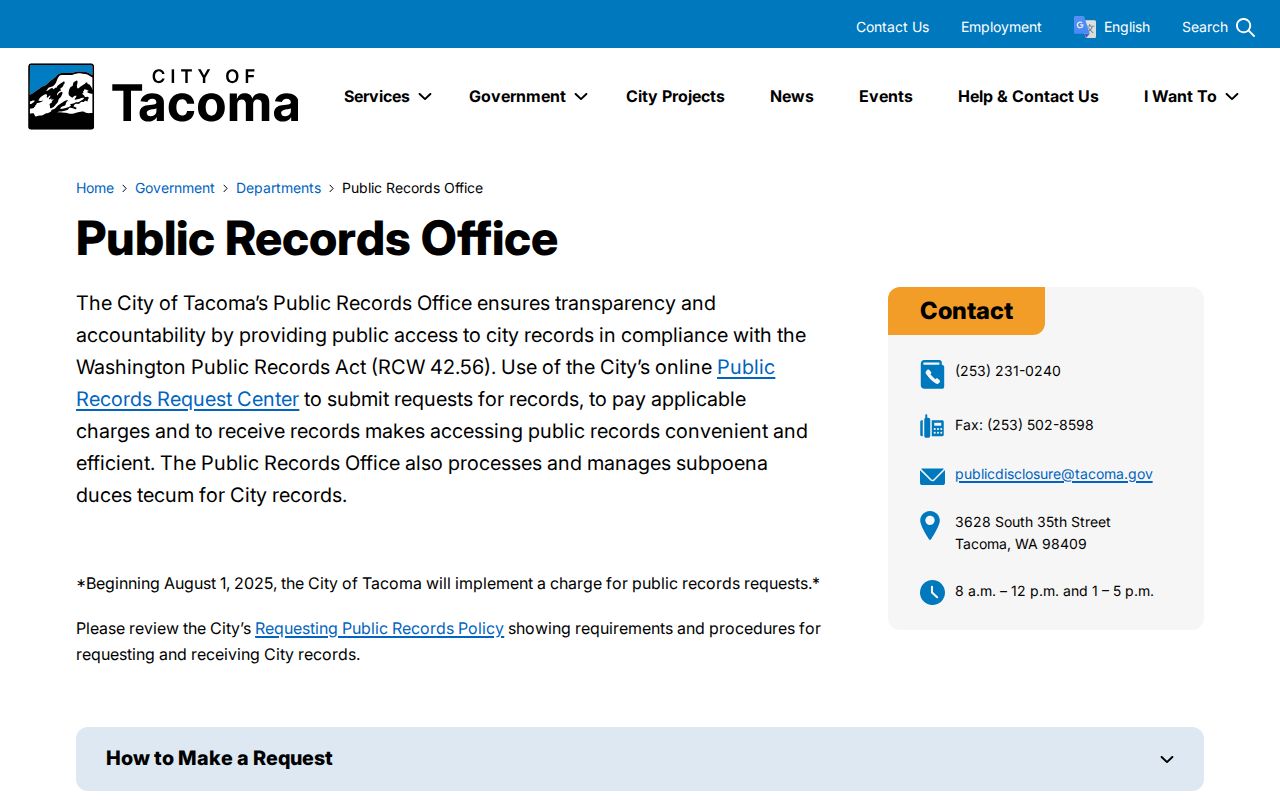
Task: Click the Search text label in top bar
Action: pyautogui.click(x=1205, y=27)
